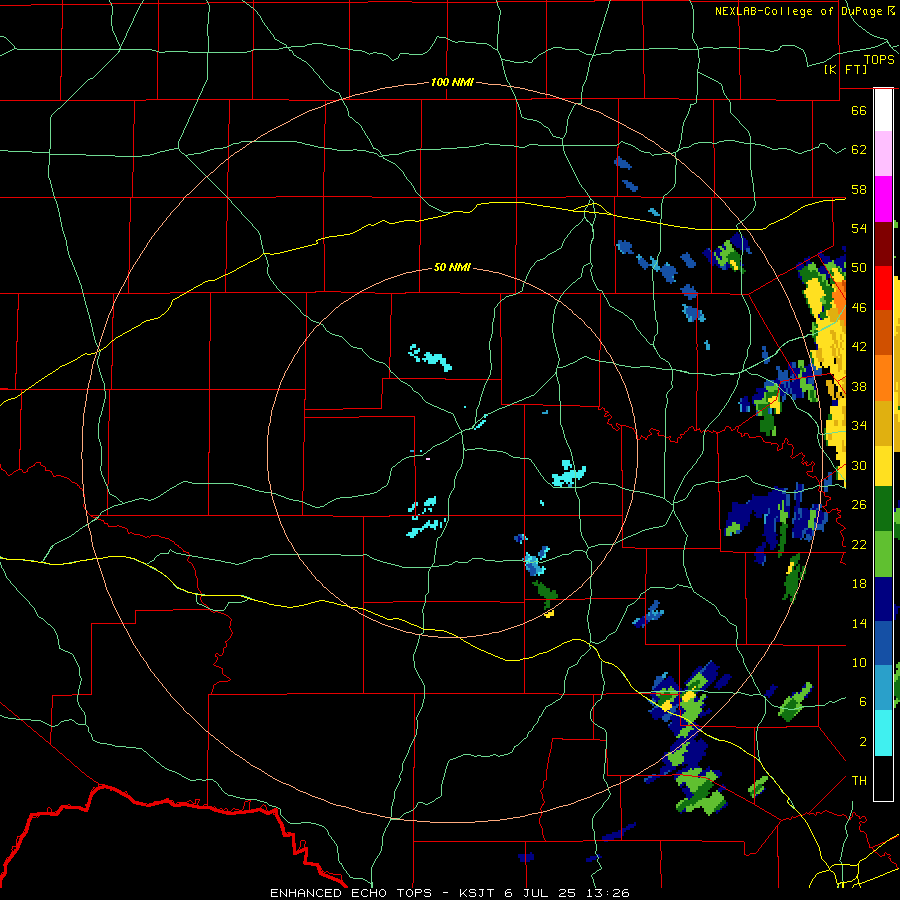Click the gold swatch beside 34

(883, 422)
